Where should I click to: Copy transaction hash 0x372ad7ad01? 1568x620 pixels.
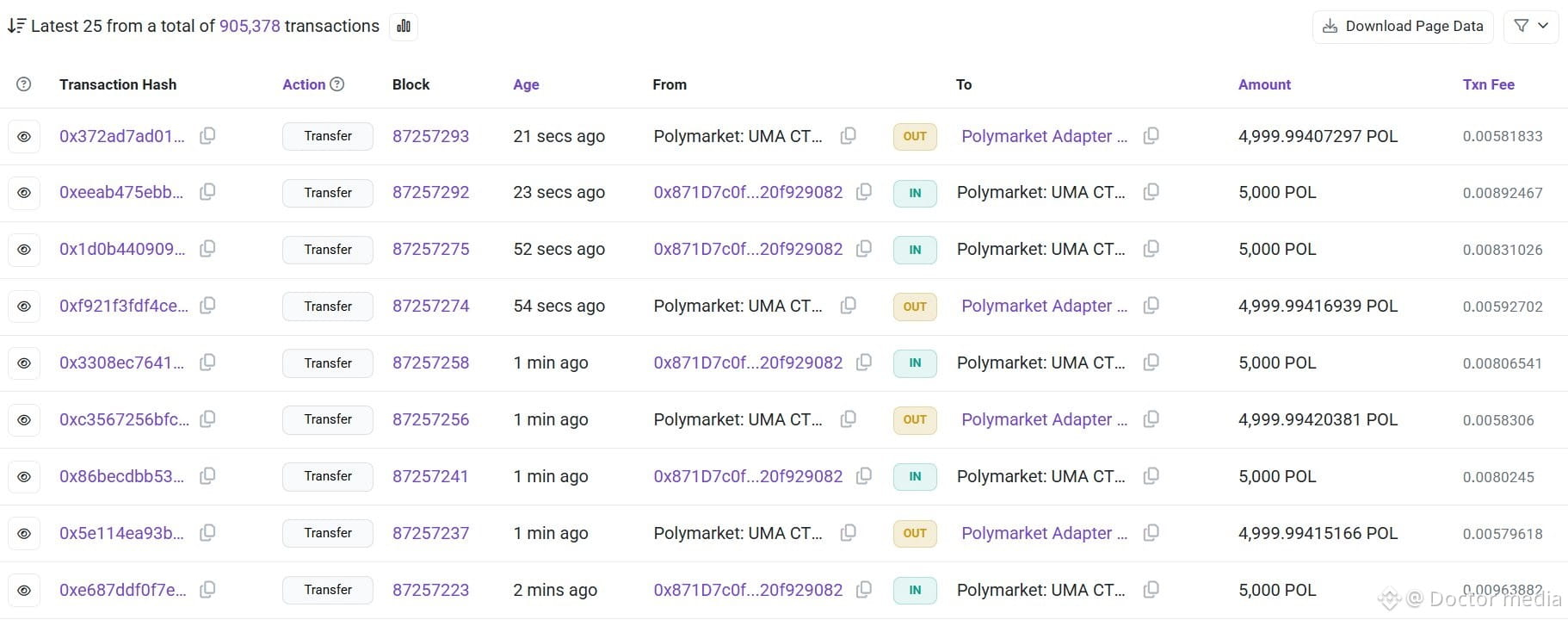point(207,136)
